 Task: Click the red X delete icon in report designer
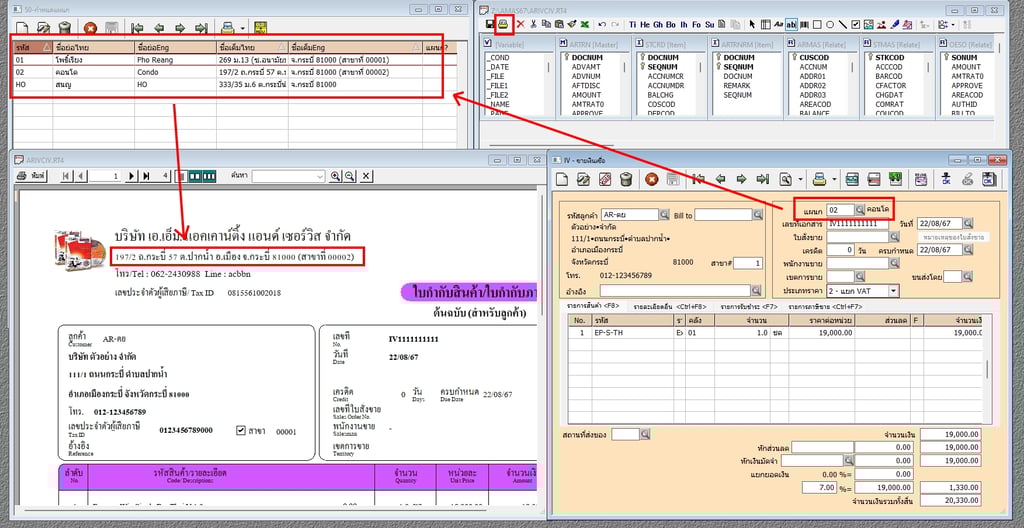coord(520,24)
